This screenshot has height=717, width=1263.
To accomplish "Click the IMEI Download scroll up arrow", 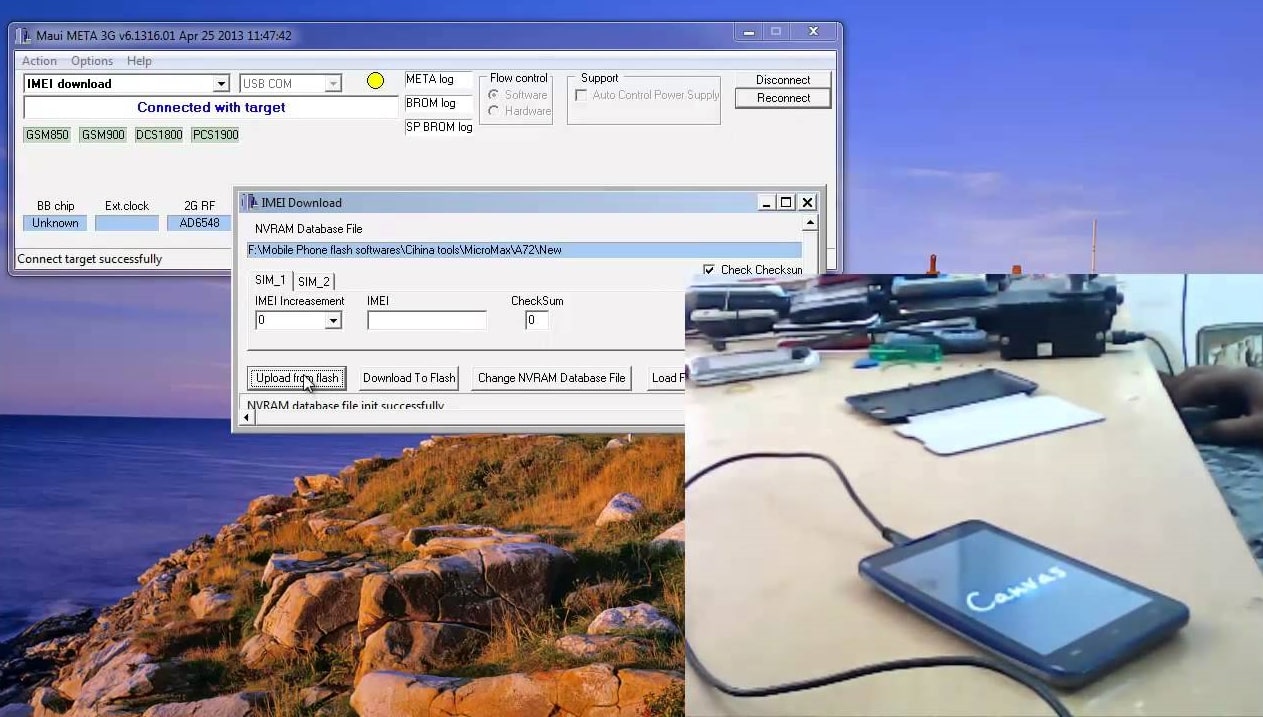I will pos(810,223).
